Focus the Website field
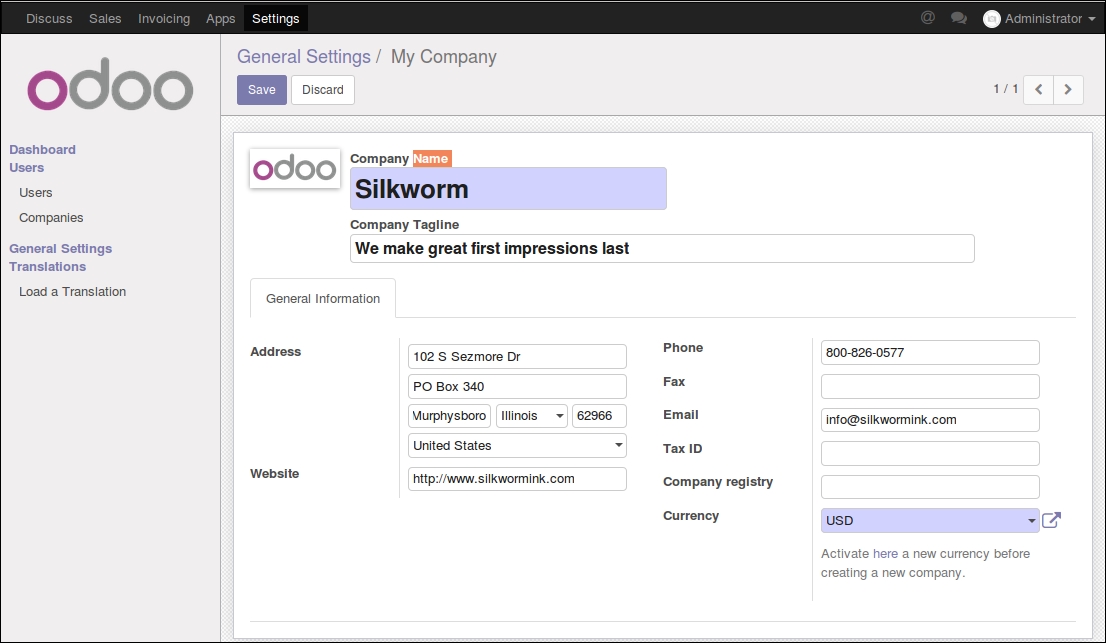 click(x=517, y=479)
